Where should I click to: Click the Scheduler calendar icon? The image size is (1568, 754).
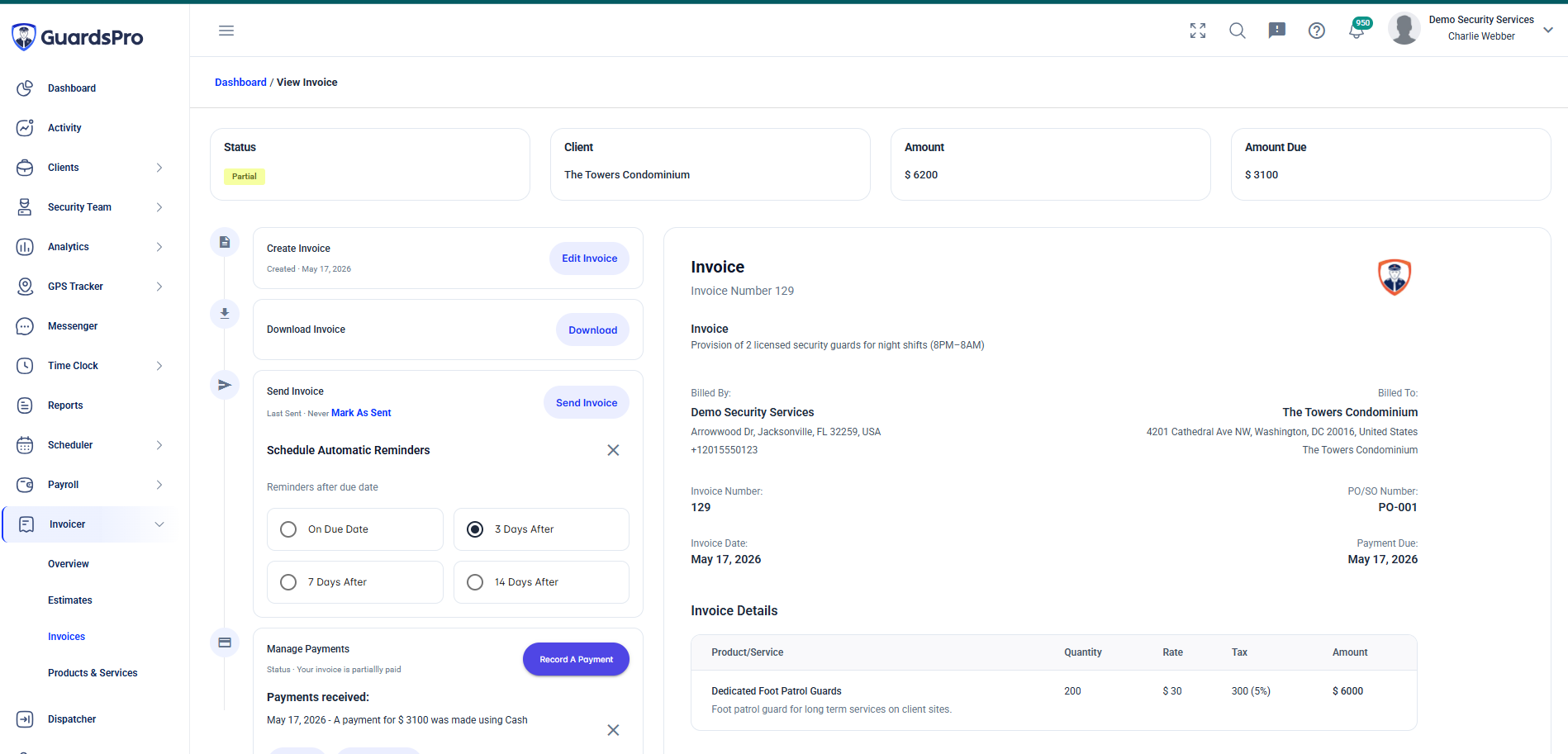point(25,445)
